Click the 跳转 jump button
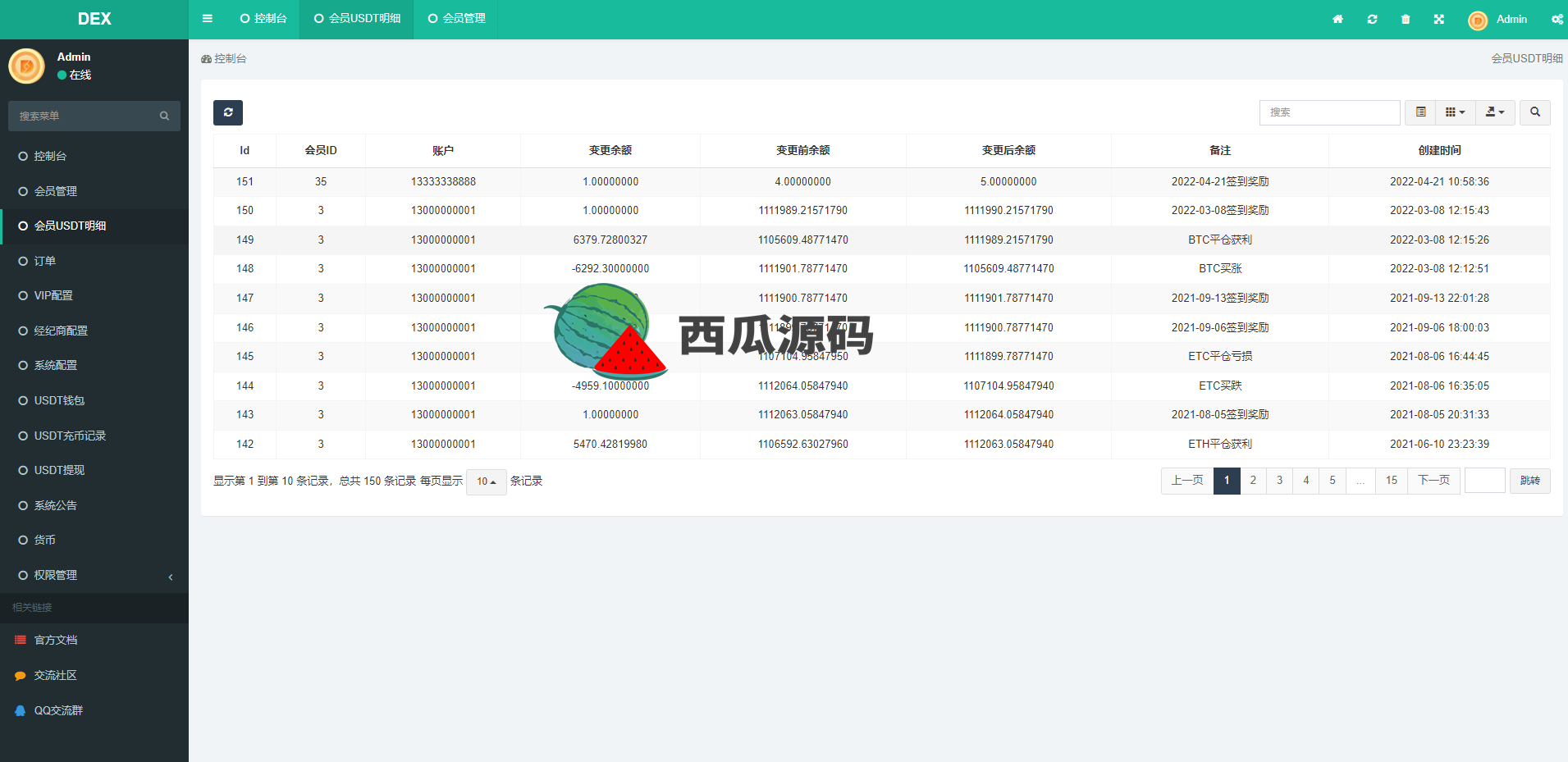The height and width of the screenshot is (762, 1568). 1530,481
